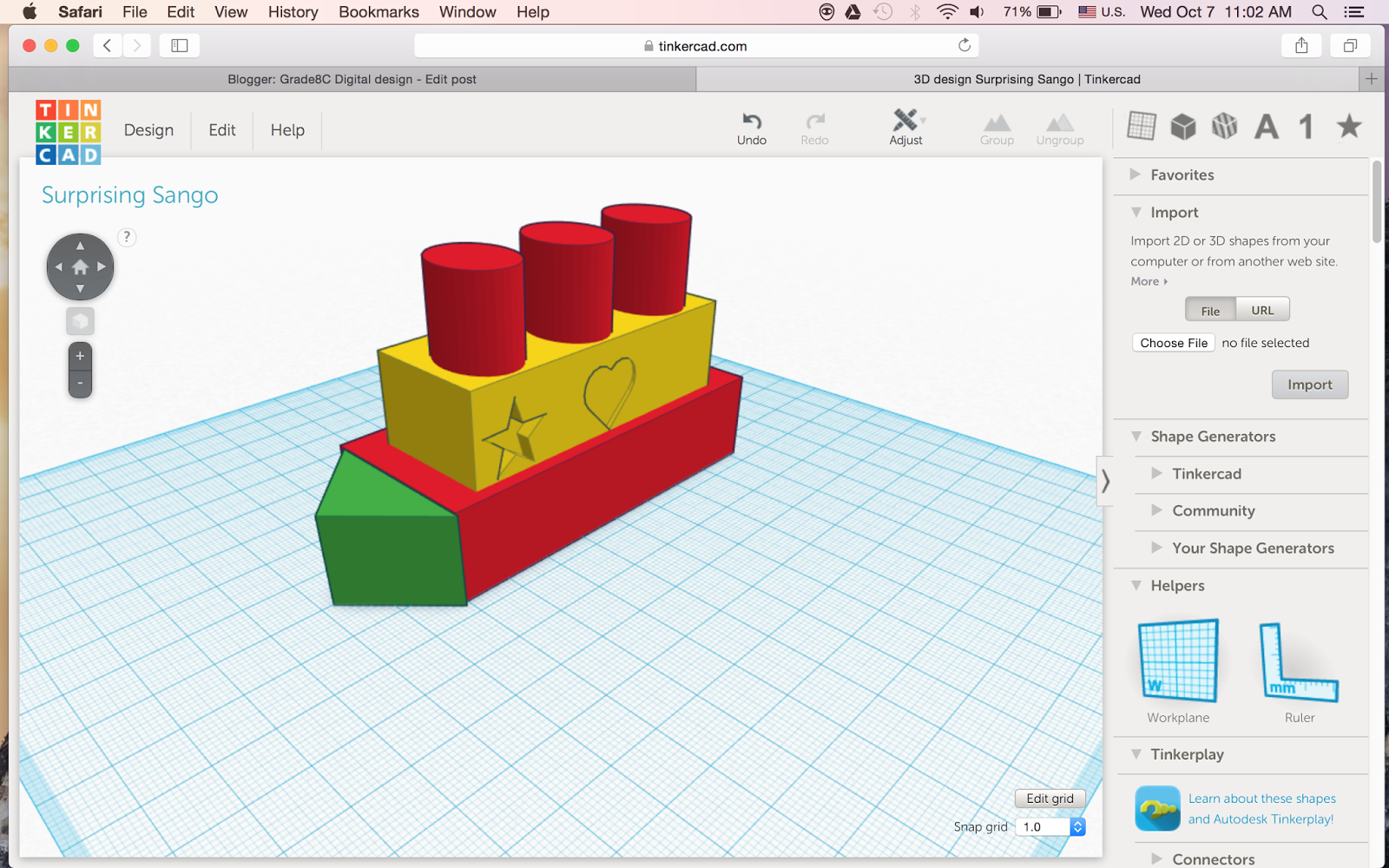Select the solid cube shape icon
The width and height of the screenshot is (1389, 868).
pos(1182,126)
